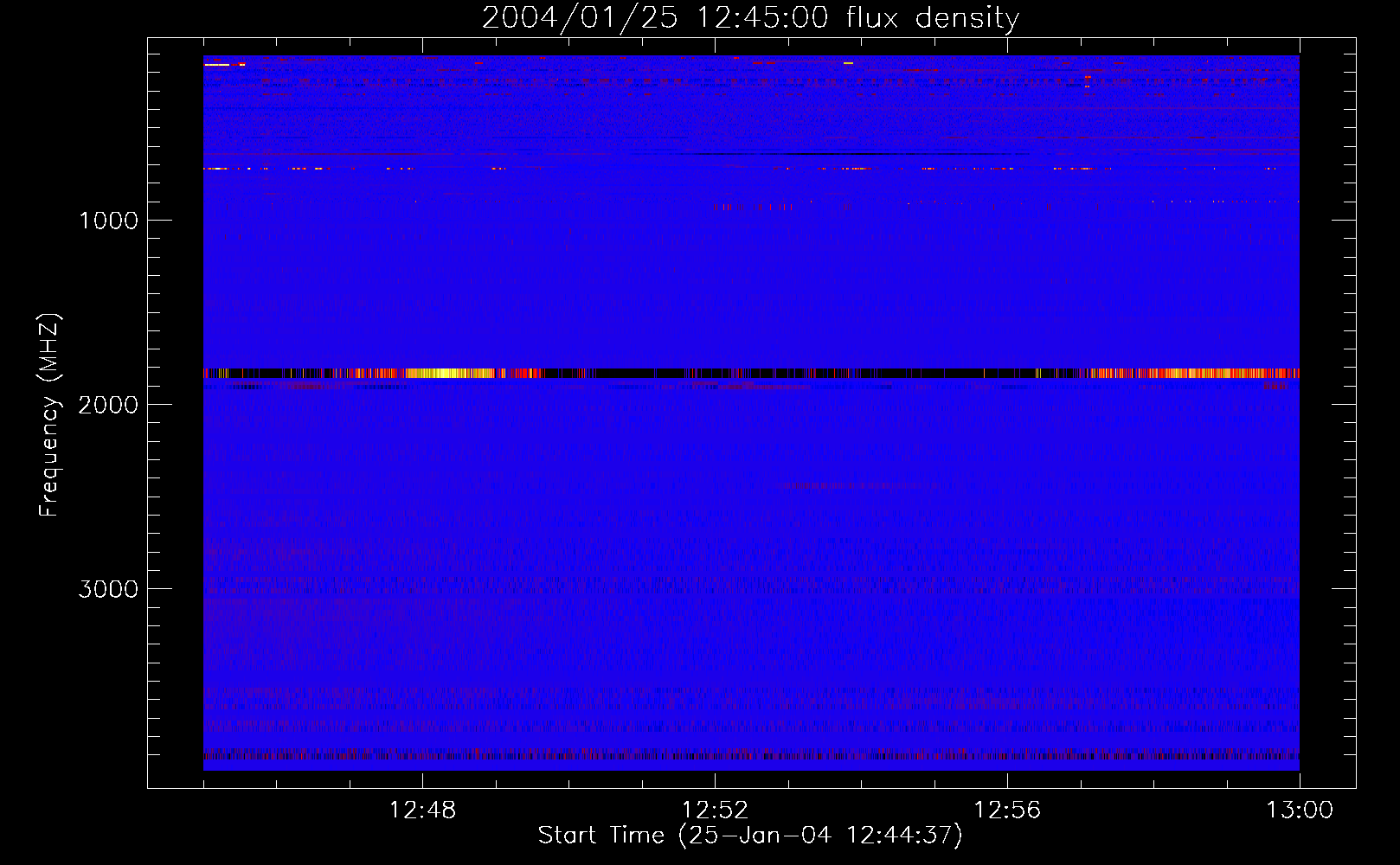Viewport: 1400px width, 865px height.
Task: Click the "Start Time (25-Jan-04 12:44:37)" label
Action: pos(750,836)
